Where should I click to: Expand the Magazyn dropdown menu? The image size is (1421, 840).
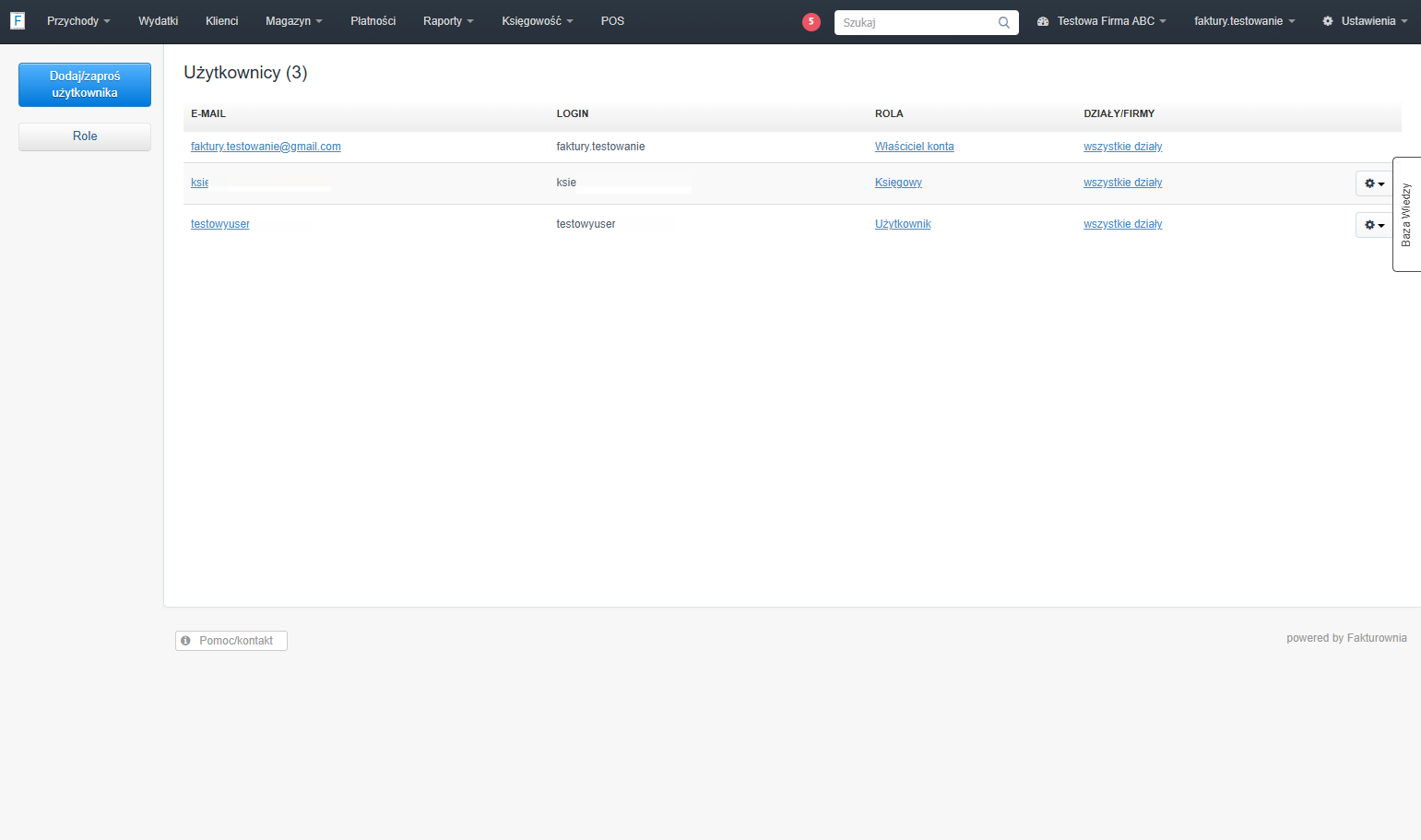[294, 21]
